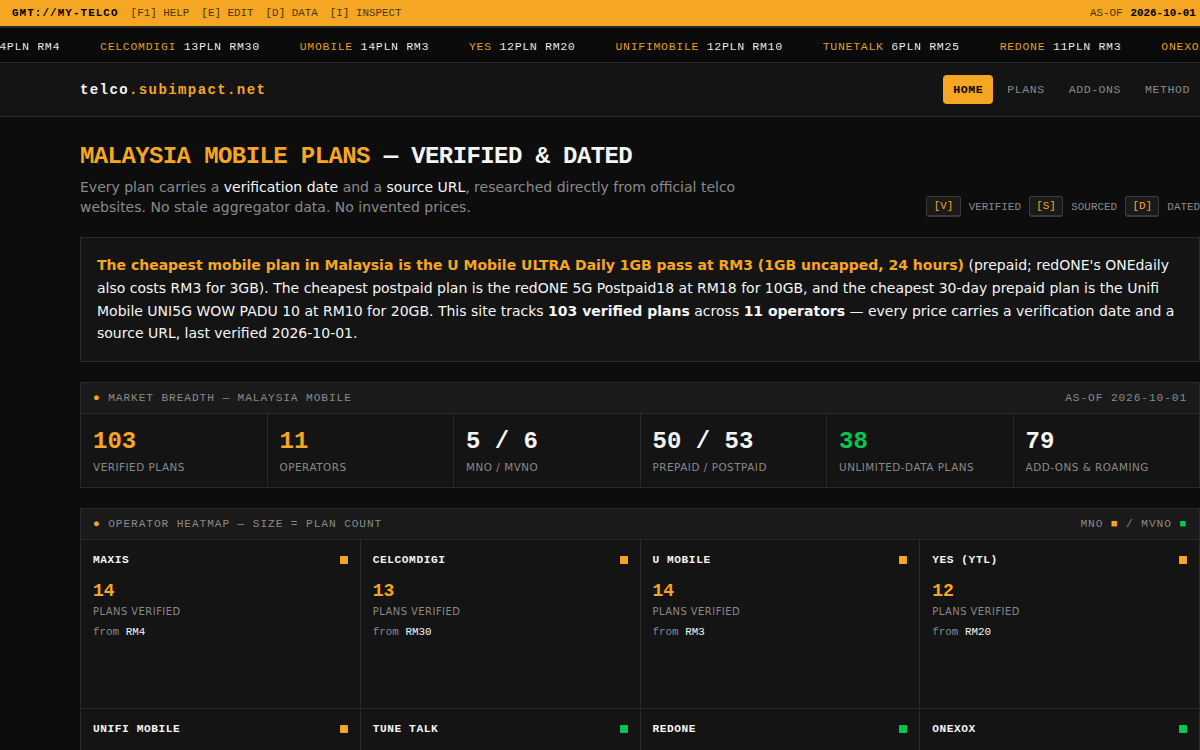Click the 50 / 53 prepaid / postpaid stat

pos(733,450)
